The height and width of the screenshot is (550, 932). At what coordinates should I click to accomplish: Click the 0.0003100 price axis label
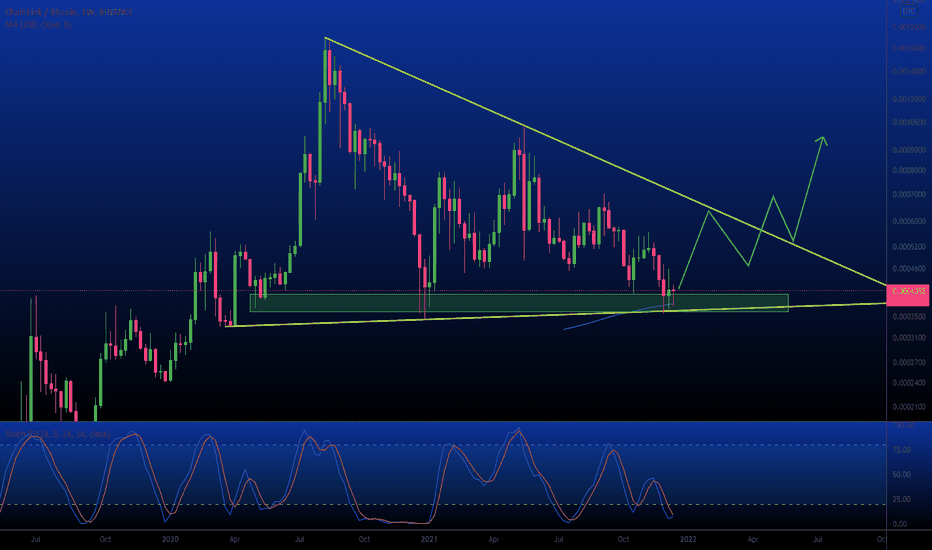tap(909, 338)
